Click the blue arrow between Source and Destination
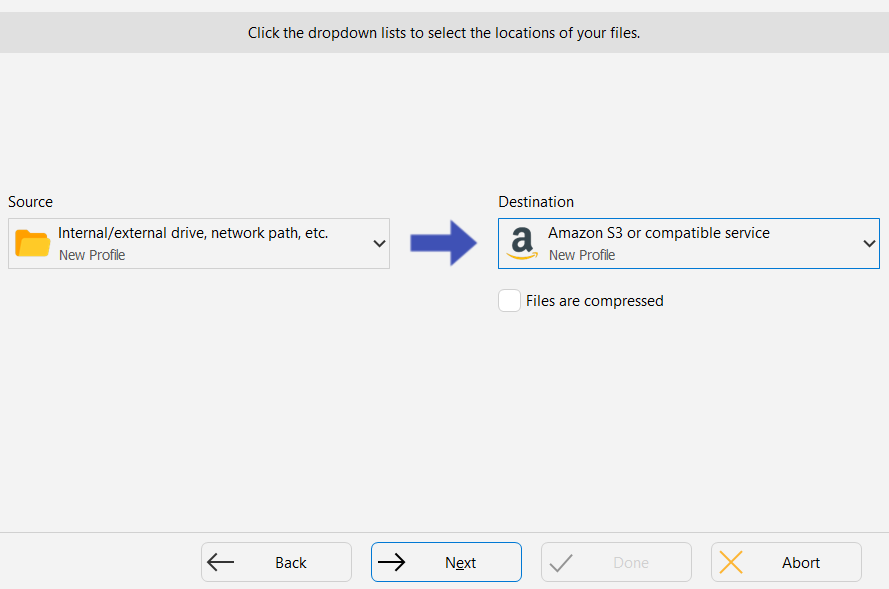 click(443, 243)
